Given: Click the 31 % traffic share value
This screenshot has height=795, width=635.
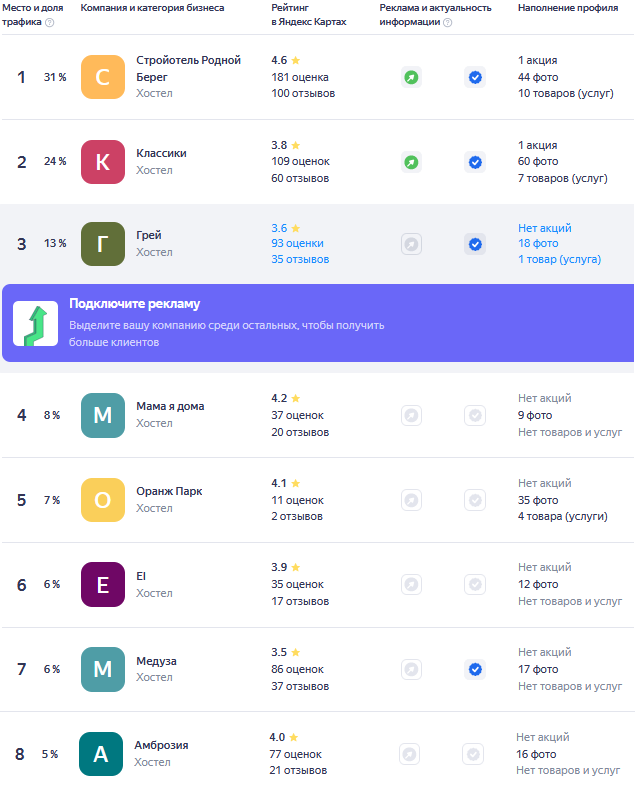Looking at the screenshot, I should point(55,77).
